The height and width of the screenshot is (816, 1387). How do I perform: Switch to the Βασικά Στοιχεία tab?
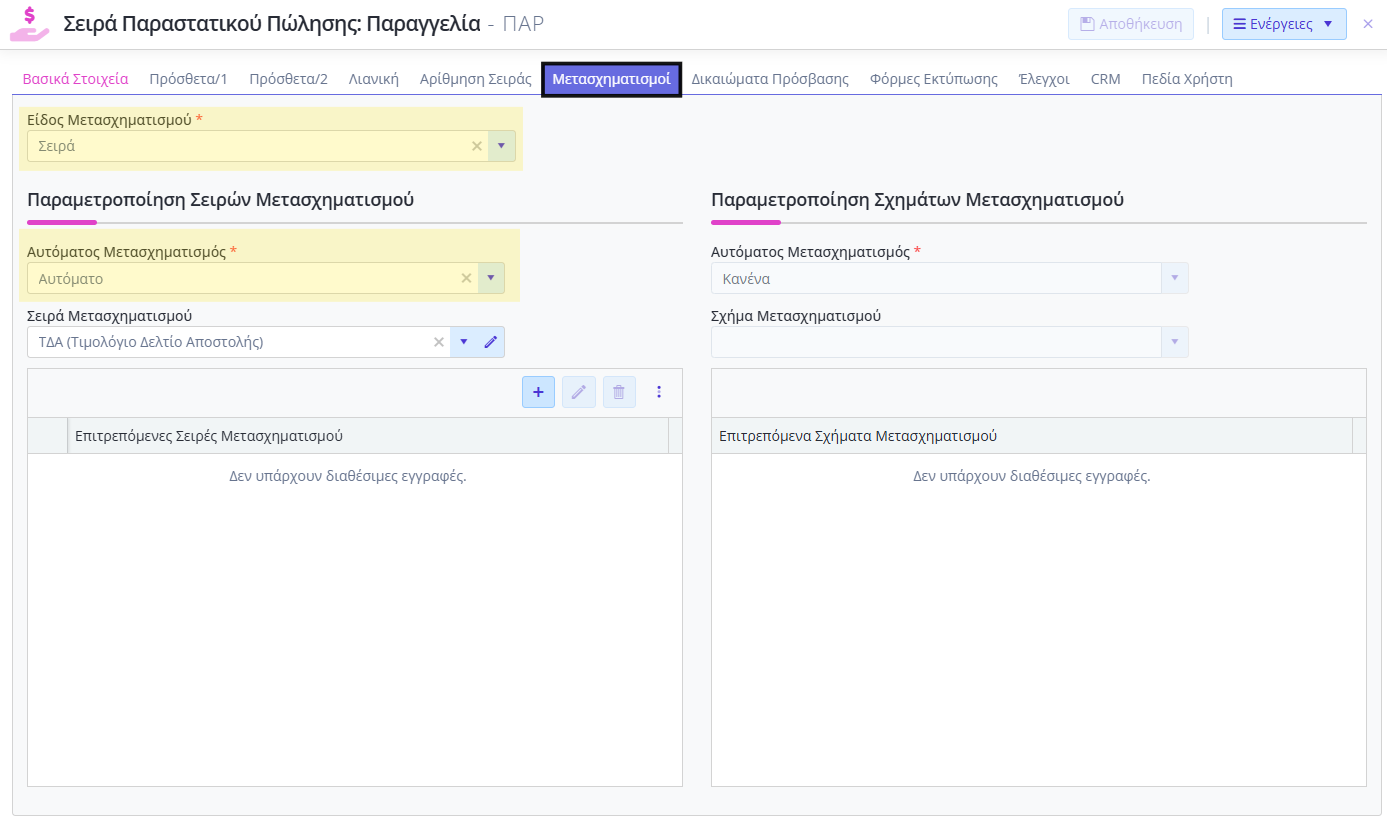[x=76, y=79]
